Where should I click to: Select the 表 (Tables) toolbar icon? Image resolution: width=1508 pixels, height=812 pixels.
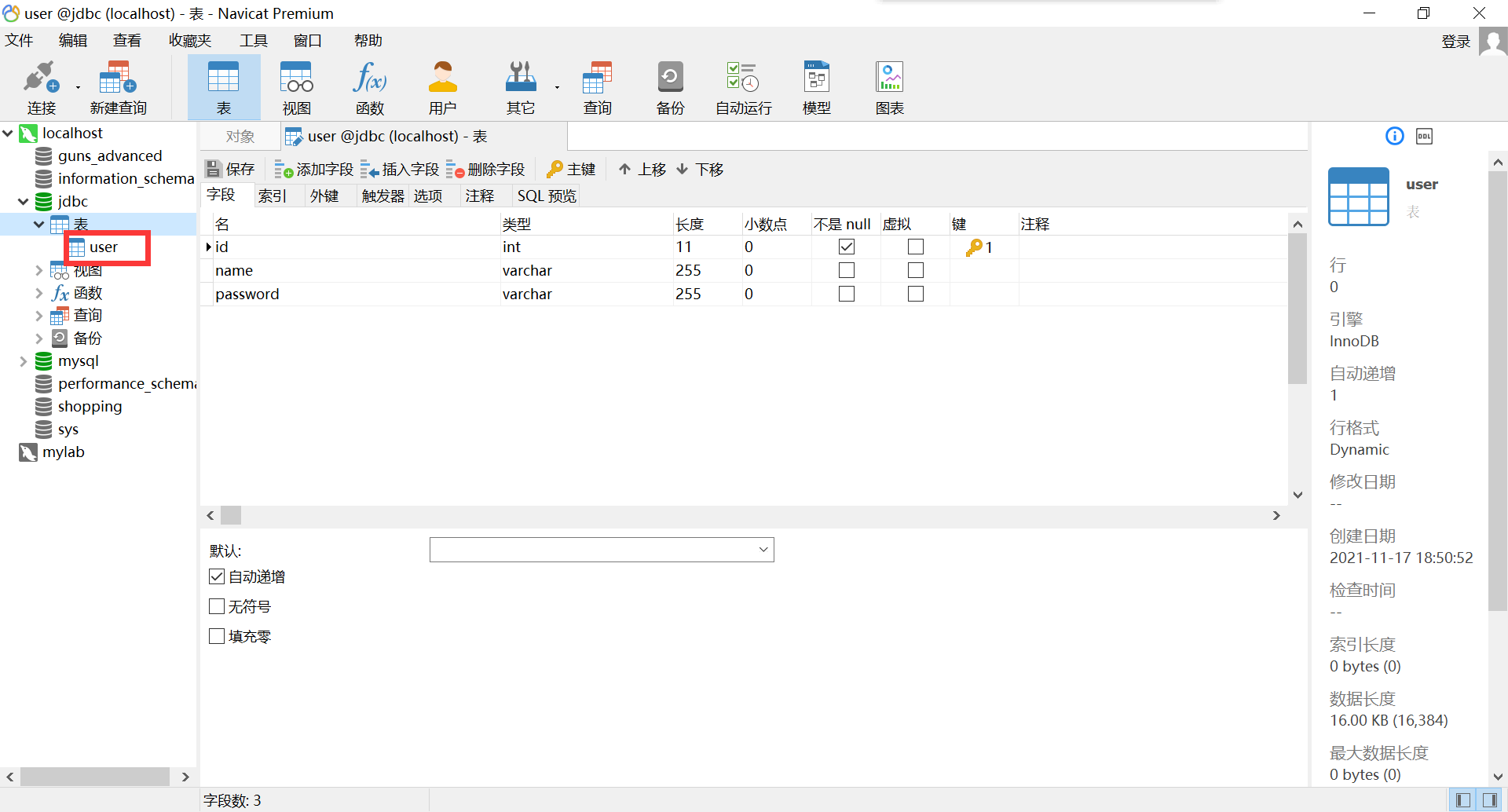click(223, 86)
